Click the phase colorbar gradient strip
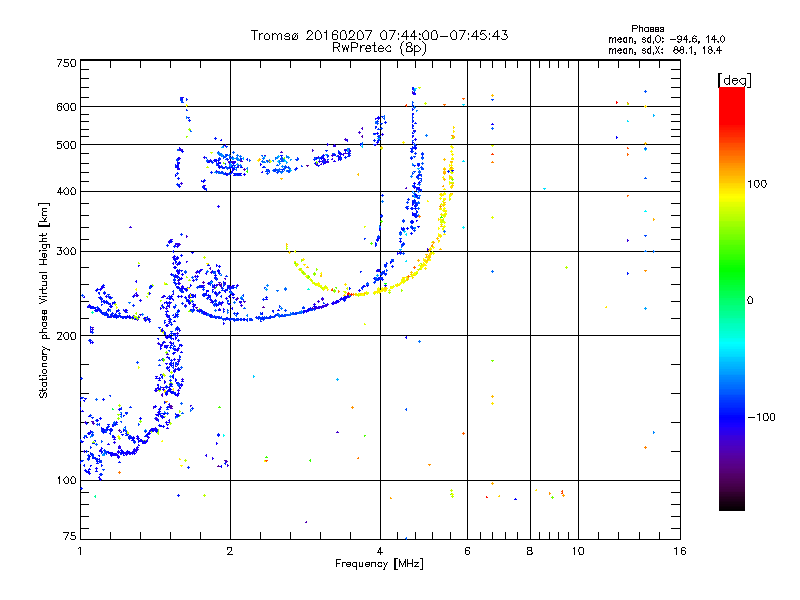Screen dimensions: 800x600 pyautogui.click(x=732, y=298)
